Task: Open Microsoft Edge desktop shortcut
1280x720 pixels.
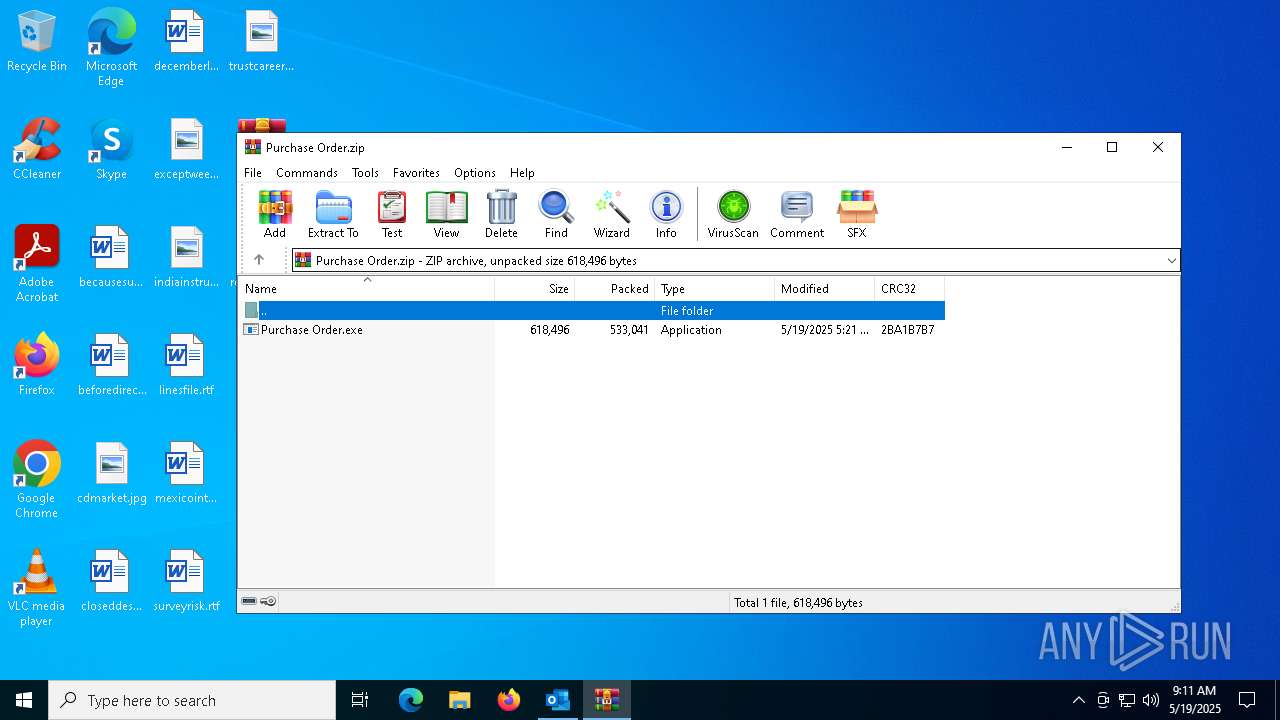Action: pos(111,47)
